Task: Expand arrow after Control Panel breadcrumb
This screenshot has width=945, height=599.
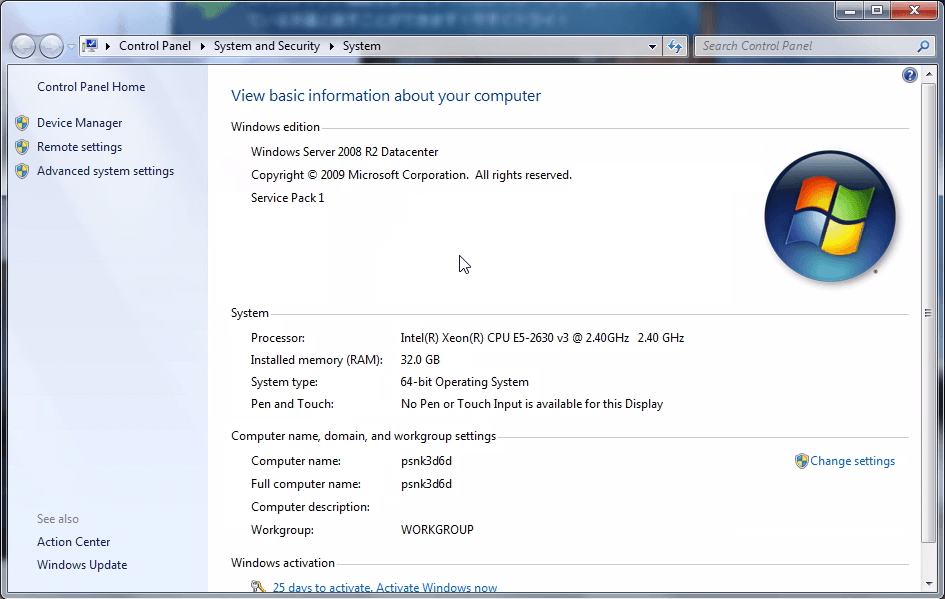Action: (x=202, y=46)
